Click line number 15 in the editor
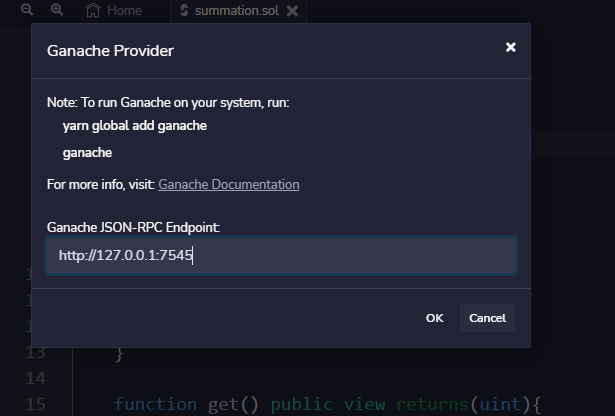615x416 pixels. tap(35, 404)
